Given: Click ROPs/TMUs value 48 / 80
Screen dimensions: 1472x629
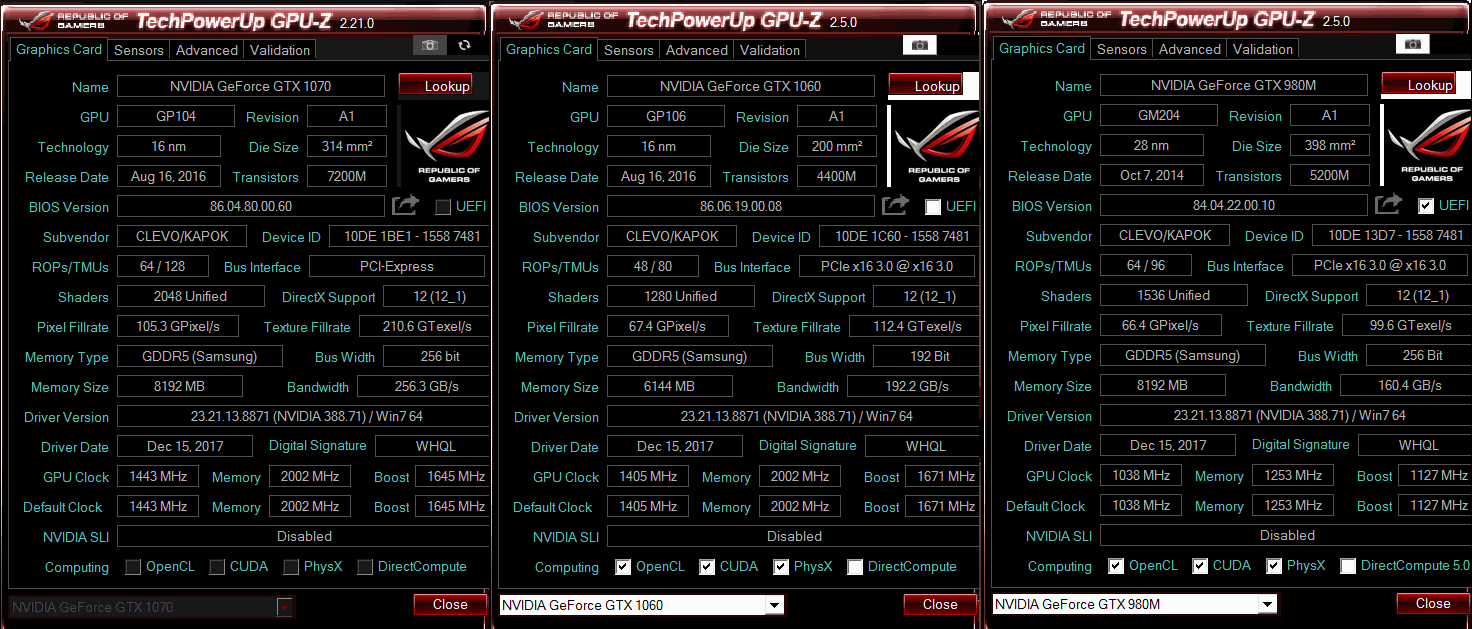Looking at the screenshot, I should coord(653,266).
